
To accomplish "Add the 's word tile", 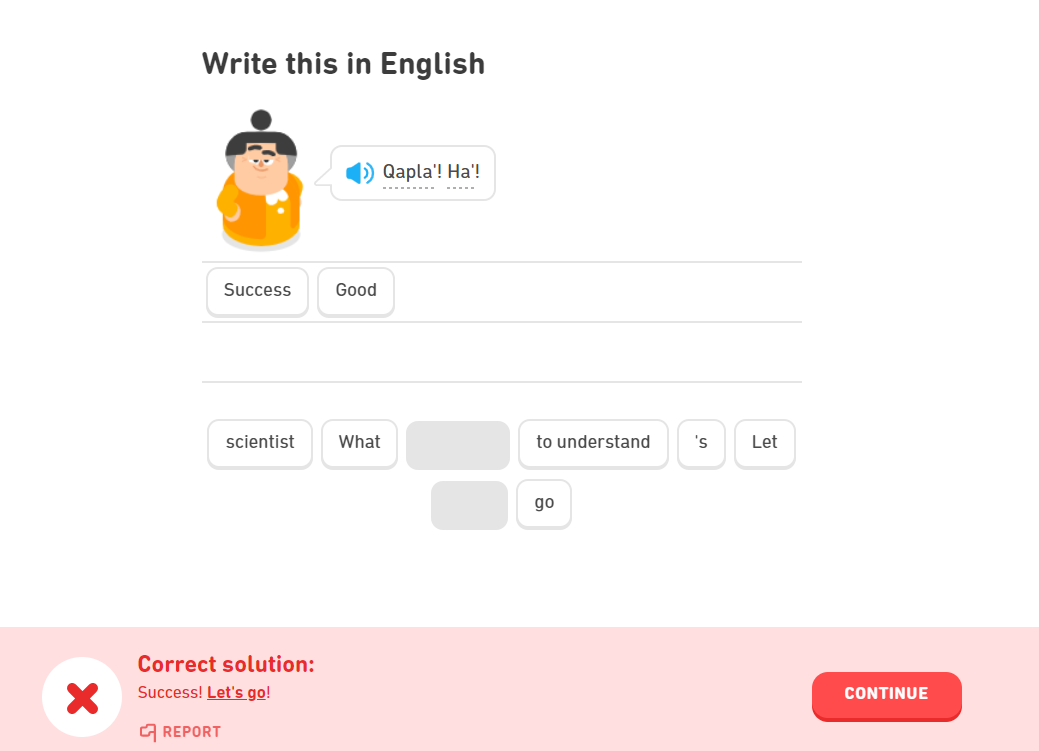I will [701, 443].
